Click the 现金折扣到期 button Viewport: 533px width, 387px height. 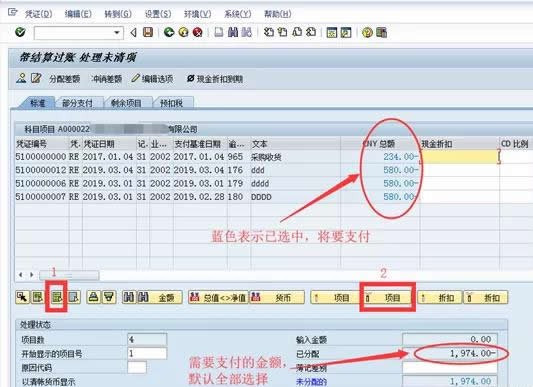[x=216, y=79]
